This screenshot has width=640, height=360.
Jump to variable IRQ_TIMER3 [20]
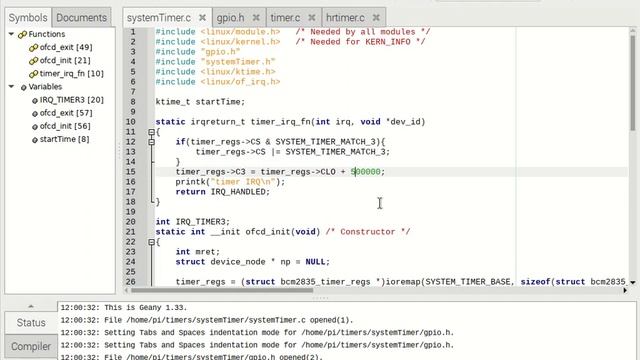(x=72, y=100)
